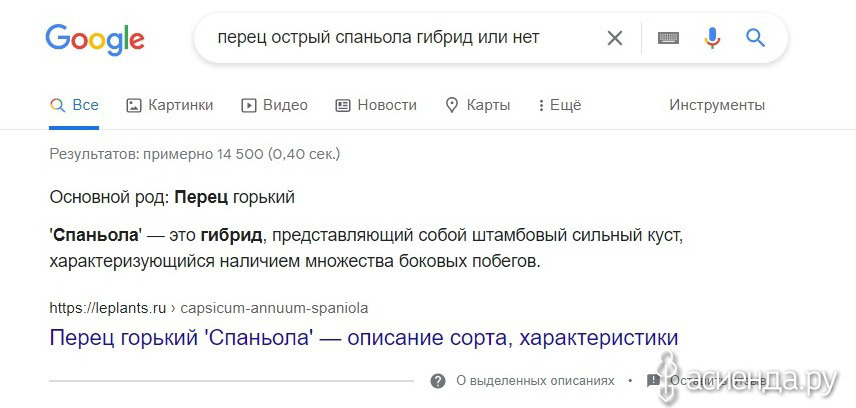Open the Карты tab
Screen dimensions: 856x408
coord(478,105)
